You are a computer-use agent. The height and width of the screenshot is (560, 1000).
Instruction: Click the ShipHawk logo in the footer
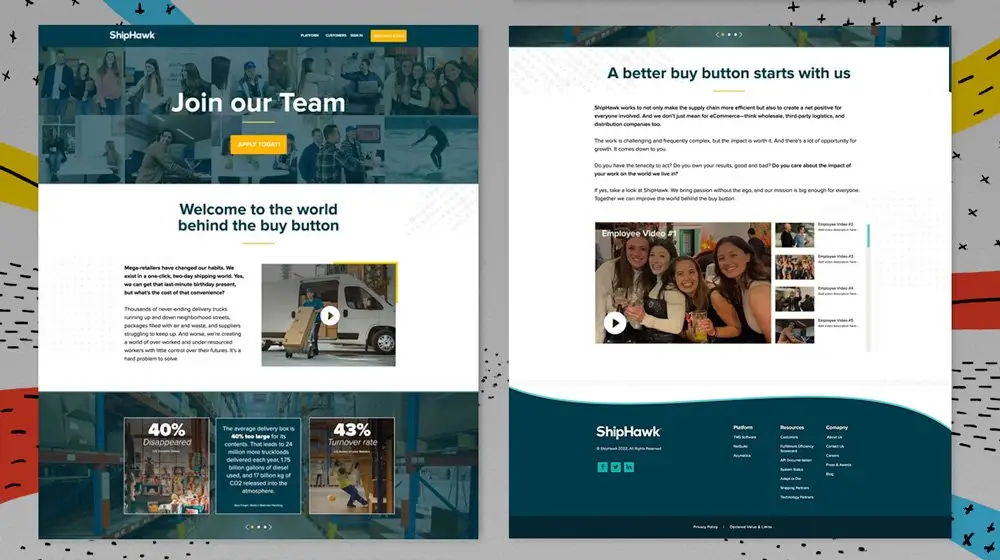coord(628,432)
